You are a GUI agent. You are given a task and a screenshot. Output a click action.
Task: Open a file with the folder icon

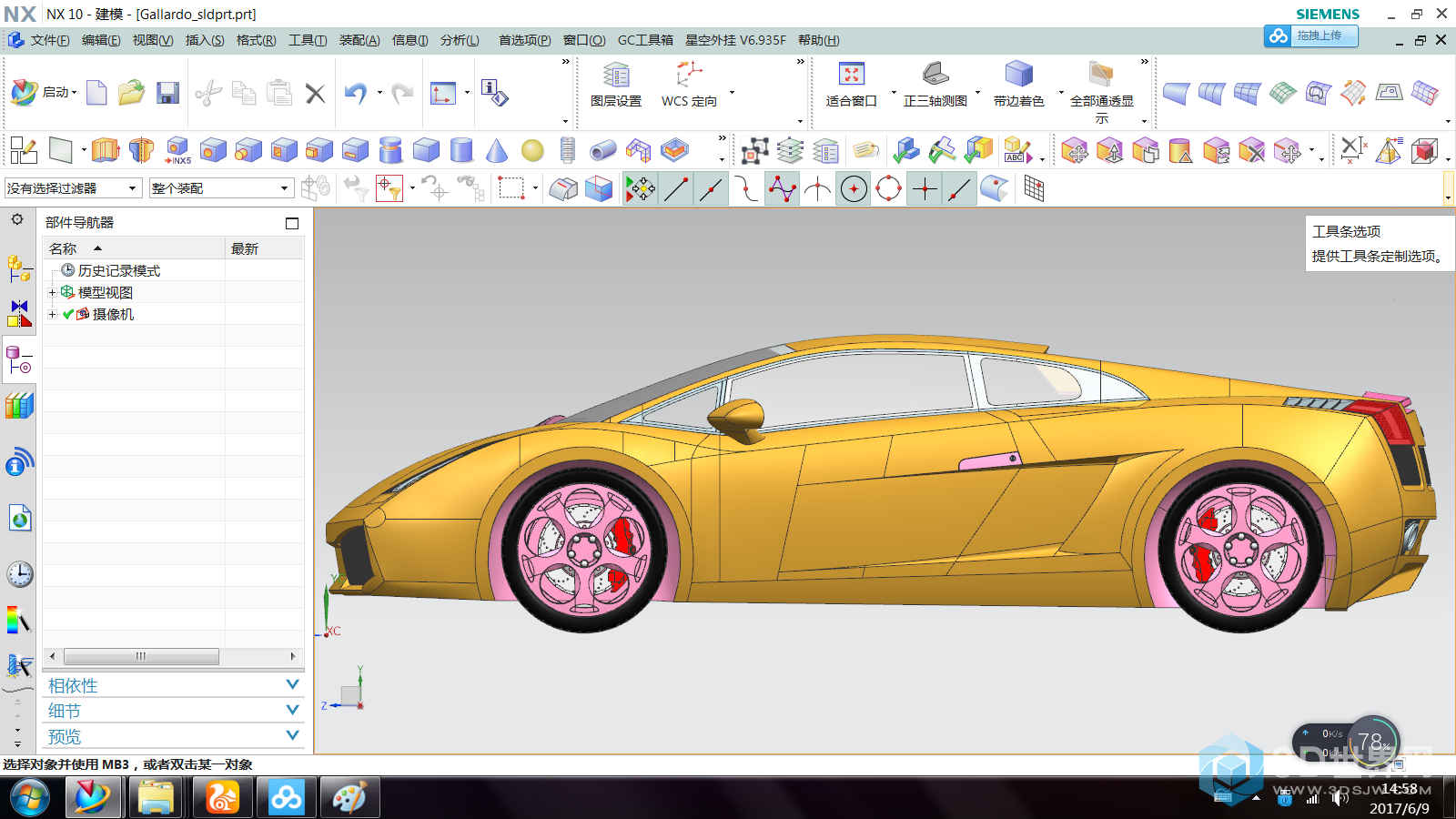tap(131, 93)
